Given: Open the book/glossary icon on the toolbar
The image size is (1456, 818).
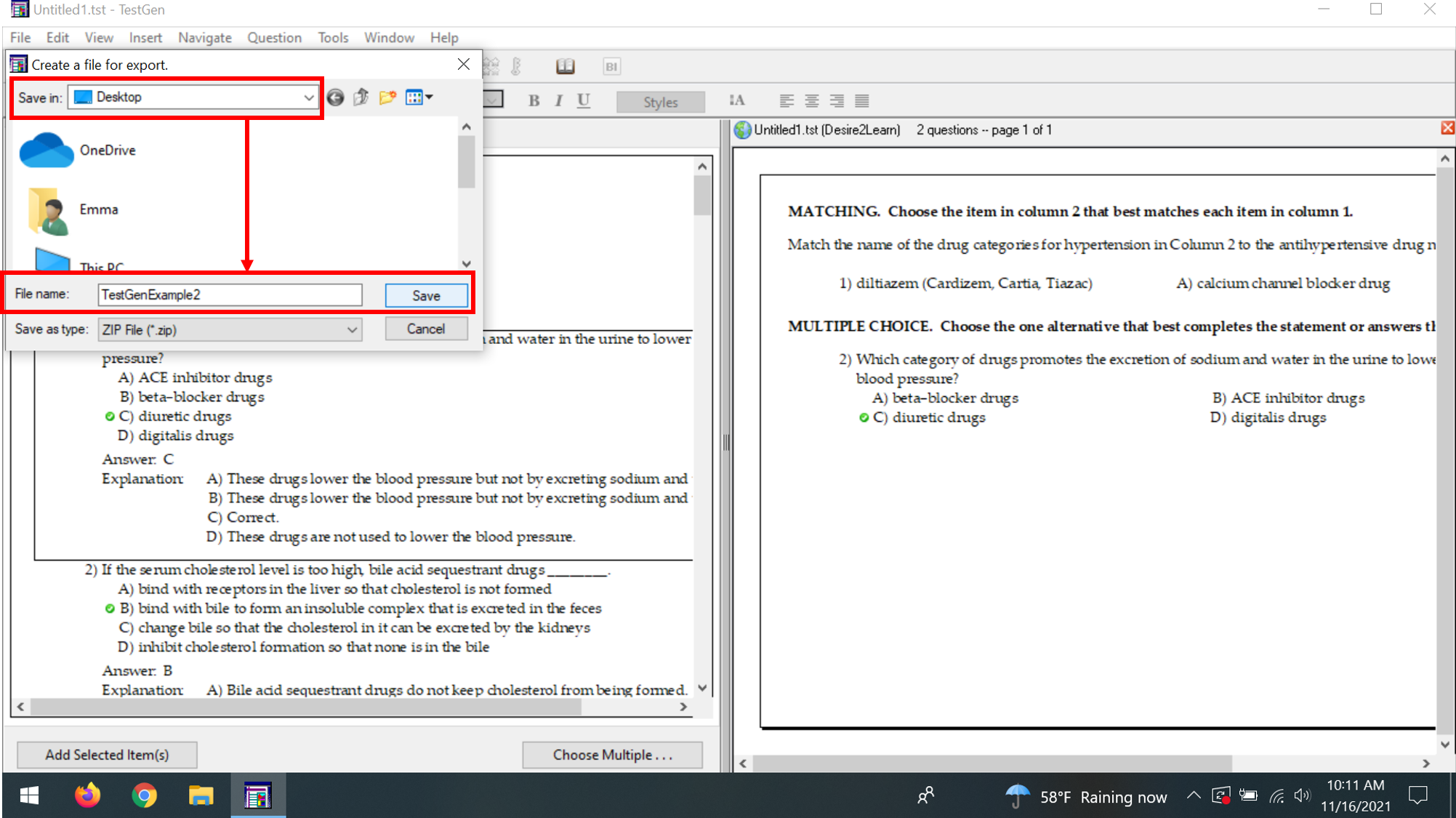Looking at the screenshot, I should point(566,65).
